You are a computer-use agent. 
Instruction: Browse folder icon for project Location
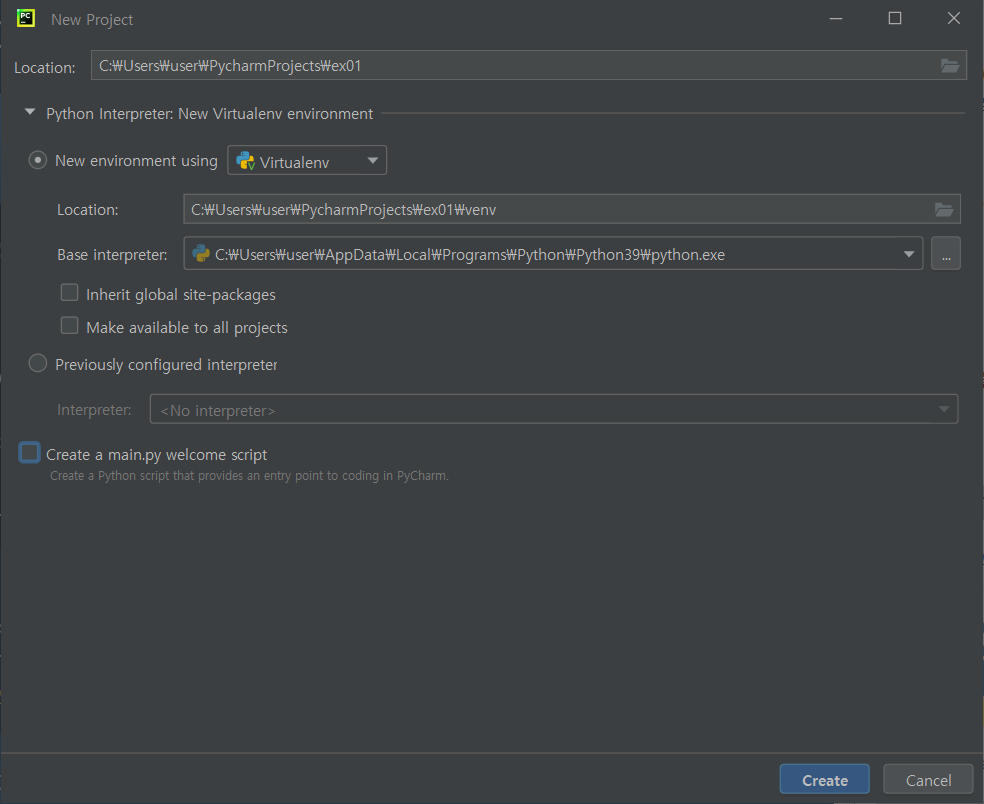(949, 65)
